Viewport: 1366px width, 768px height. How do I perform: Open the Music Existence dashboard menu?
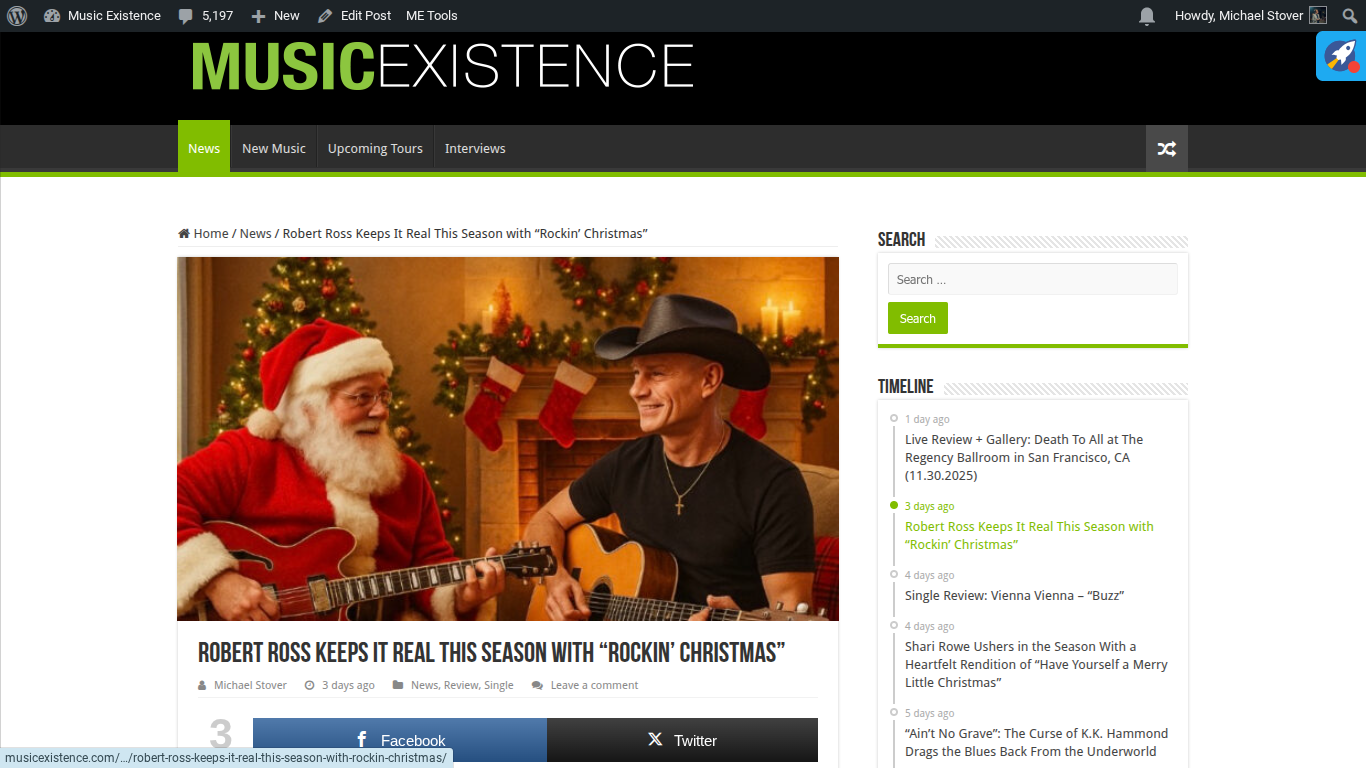(x=102, y=16)
